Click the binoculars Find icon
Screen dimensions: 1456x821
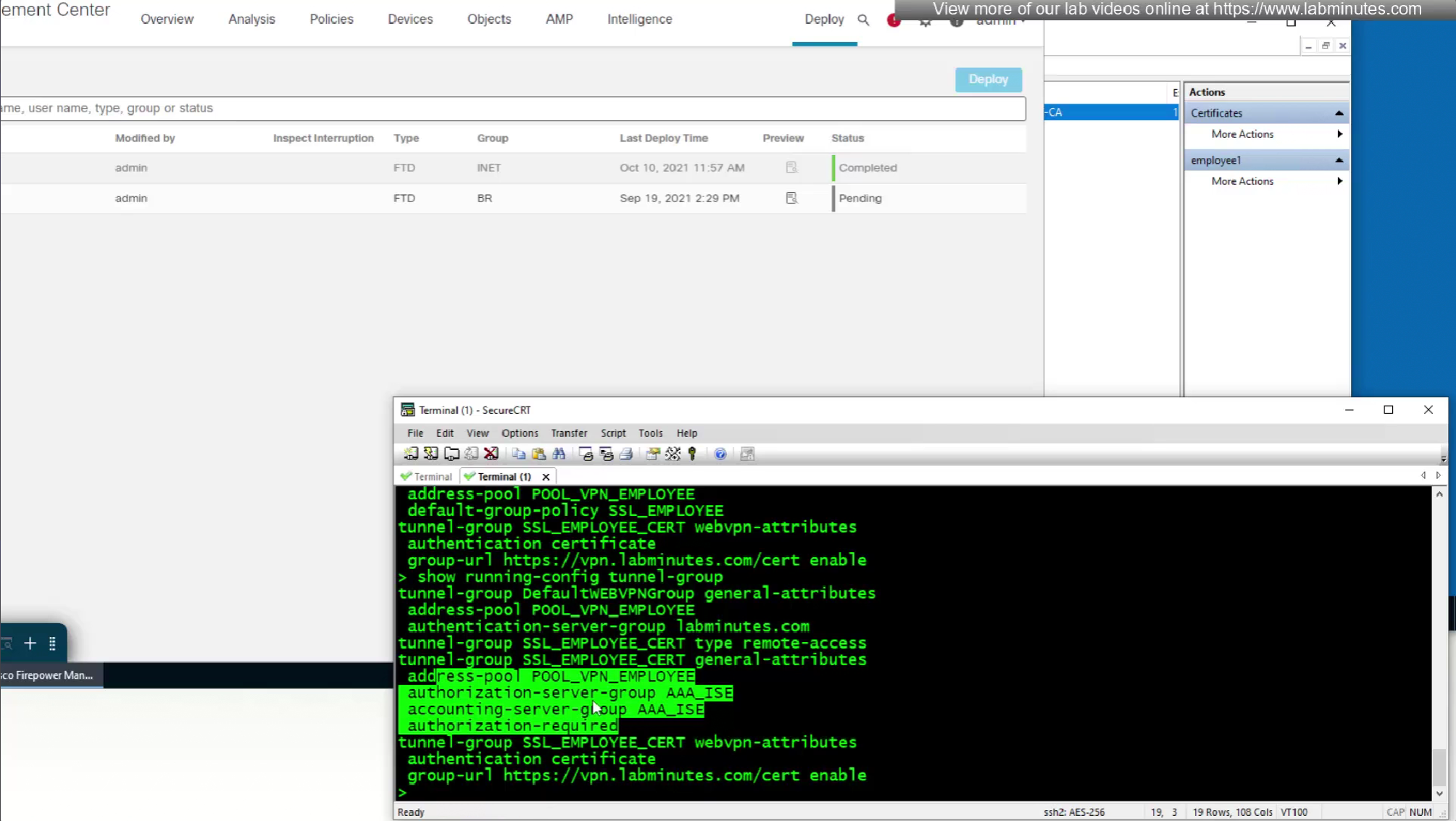tap(559, 454)
